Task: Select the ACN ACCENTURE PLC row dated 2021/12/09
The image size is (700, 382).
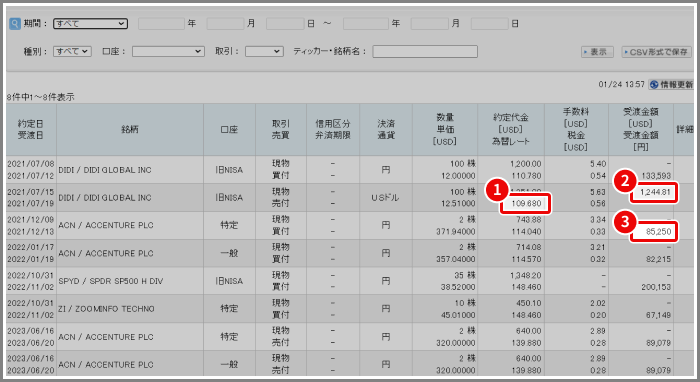Action: pos(350,225)
